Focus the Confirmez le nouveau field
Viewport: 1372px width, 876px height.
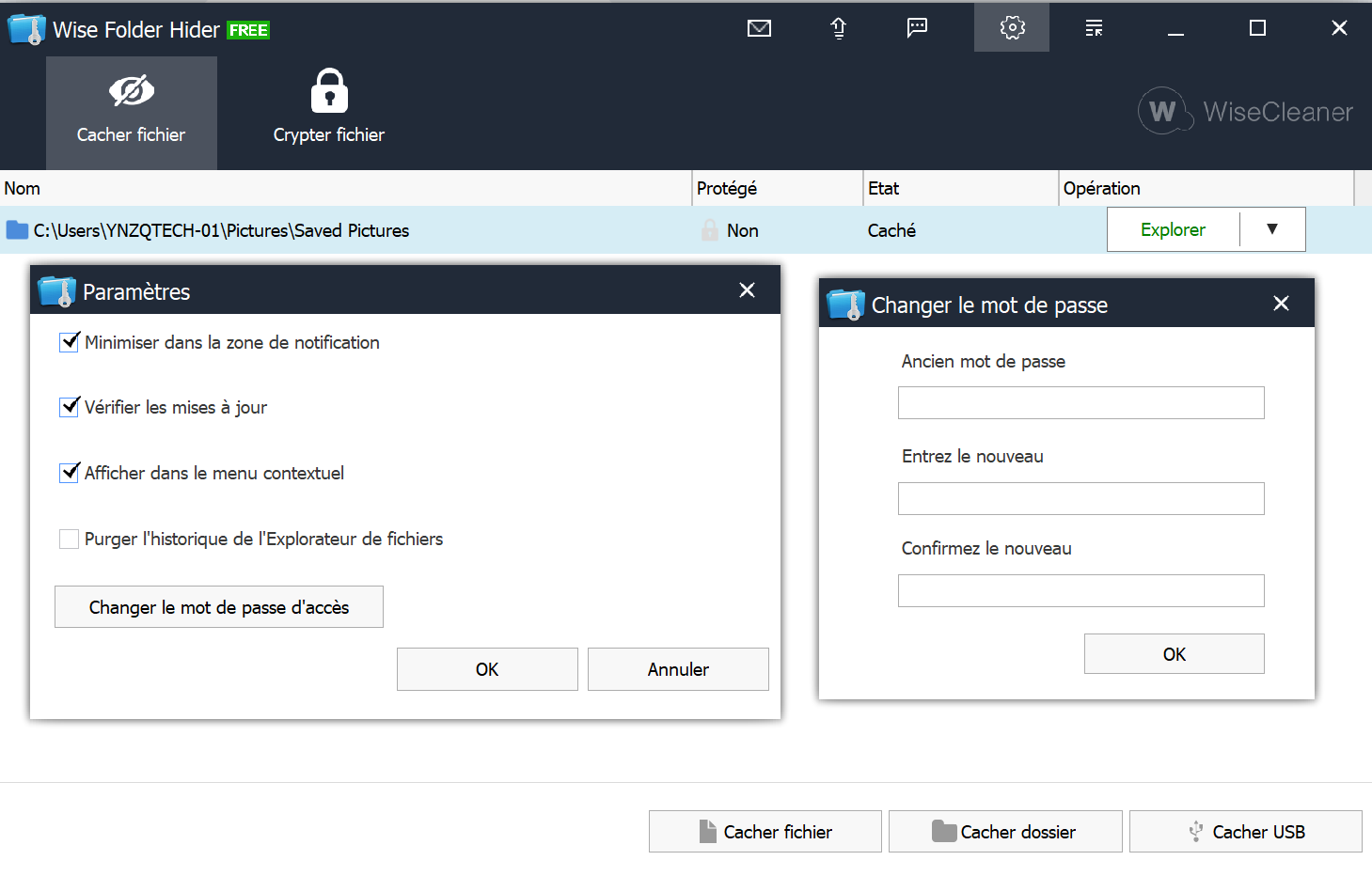[x=1081, y=591]
